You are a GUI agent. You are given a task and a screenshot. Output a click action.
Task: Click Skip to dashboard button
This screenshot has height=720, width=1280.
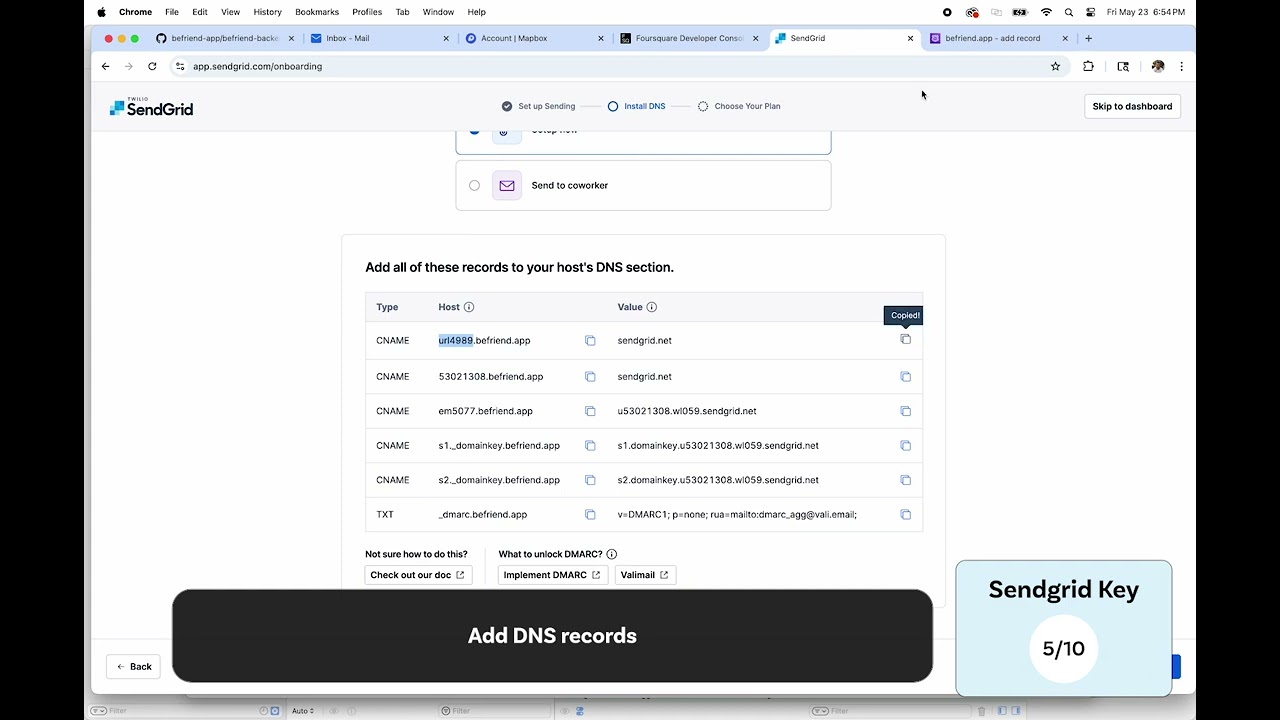(1132, 106)
